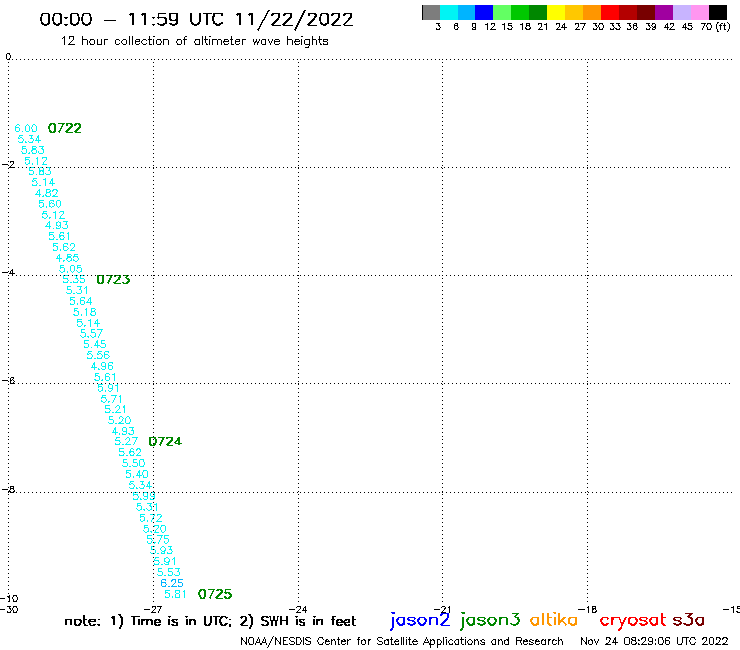The width and height of the screenshot is (740, 650).
Task: Select the 5.99 value on the track
Action: 144,496
